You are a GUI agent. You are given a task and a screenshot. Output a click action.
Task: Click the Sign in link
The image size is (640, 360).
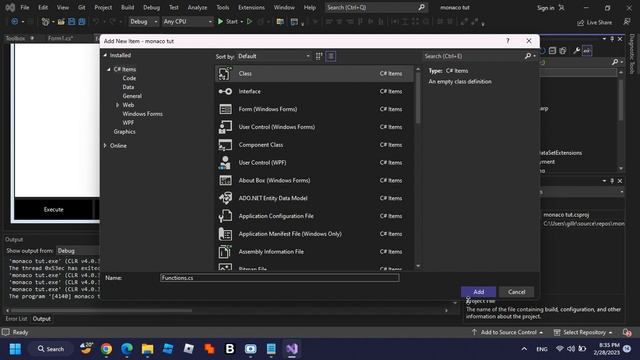pos(545,8)
